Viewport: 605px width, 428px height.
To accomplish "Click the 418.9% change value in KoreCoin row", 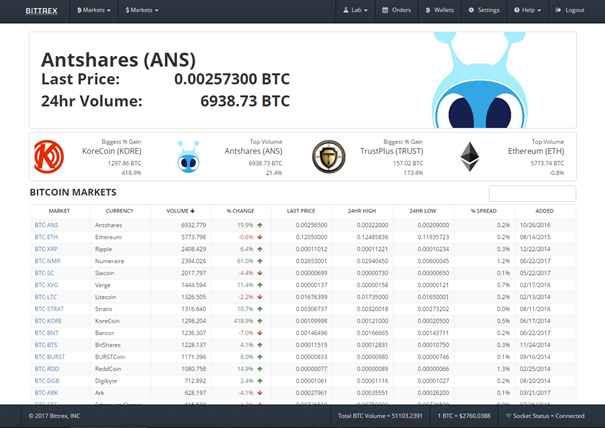I will coord(243,321).
